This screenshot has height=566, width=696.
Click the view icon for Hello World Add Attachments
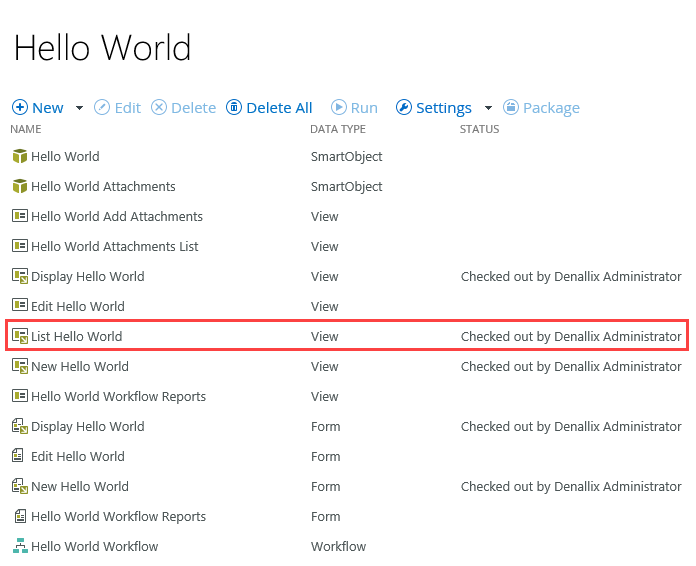(x=19, y=217)
